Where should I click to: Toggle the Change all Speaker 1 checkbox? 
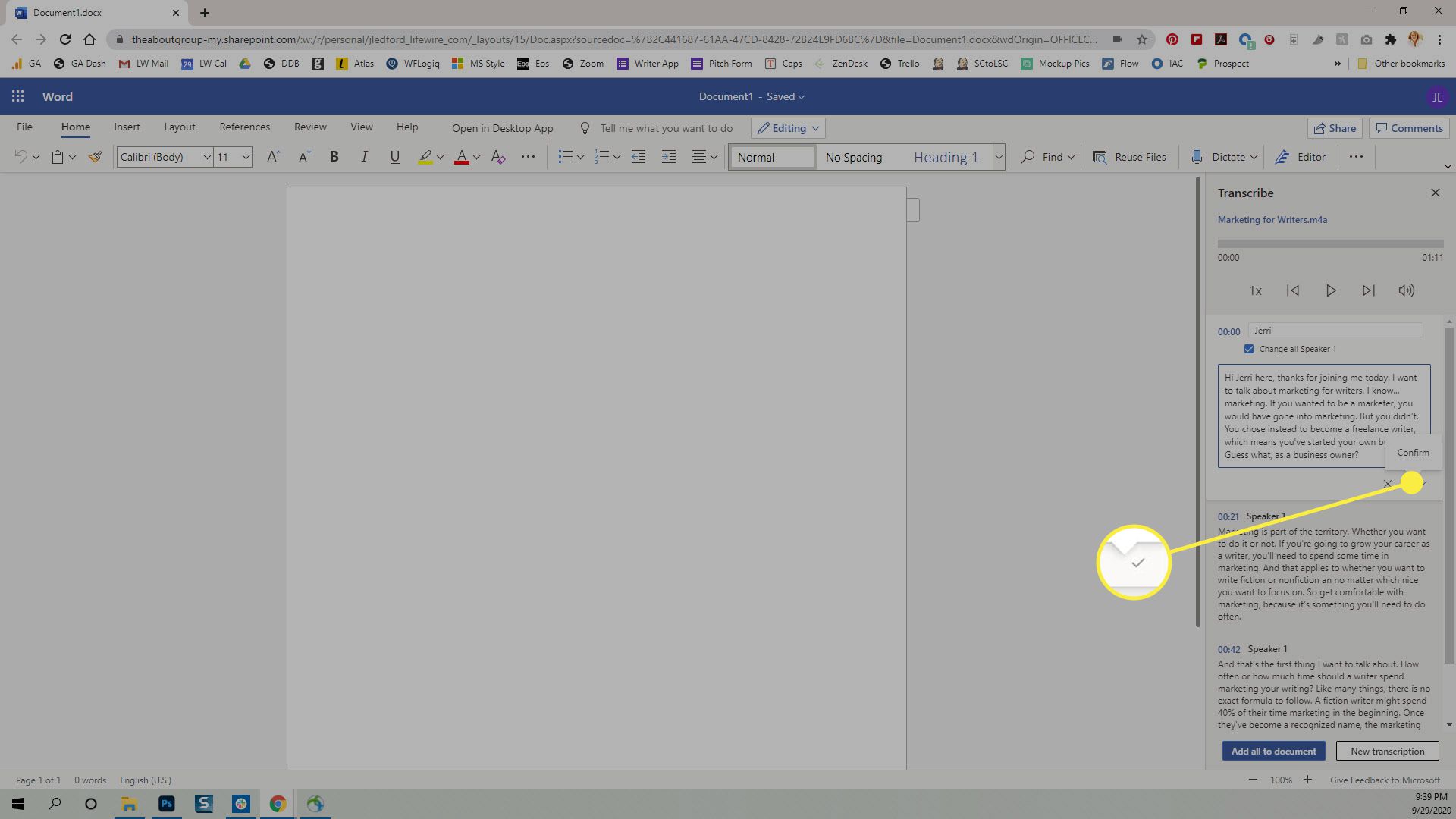pos(1248,348)
